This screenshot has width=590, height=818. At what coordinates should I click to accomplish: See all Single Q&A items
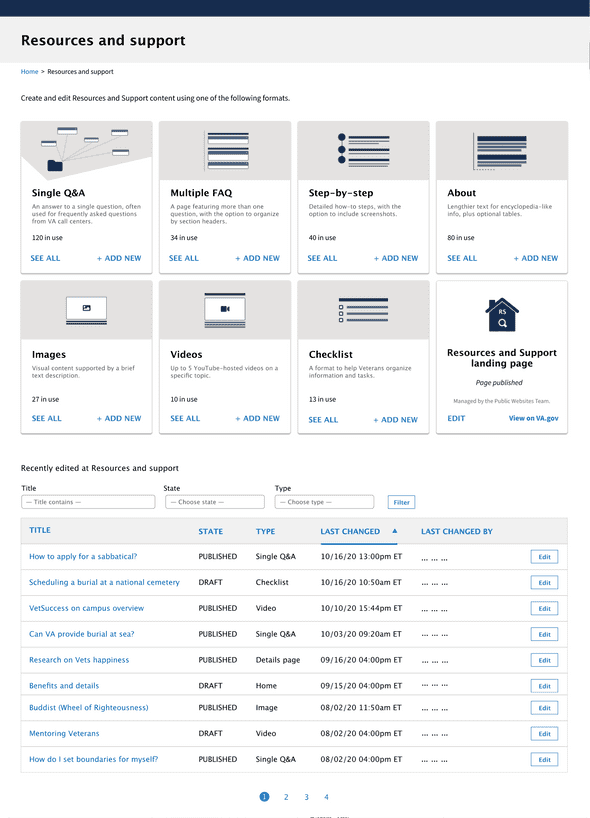click(x=45, y=258)
